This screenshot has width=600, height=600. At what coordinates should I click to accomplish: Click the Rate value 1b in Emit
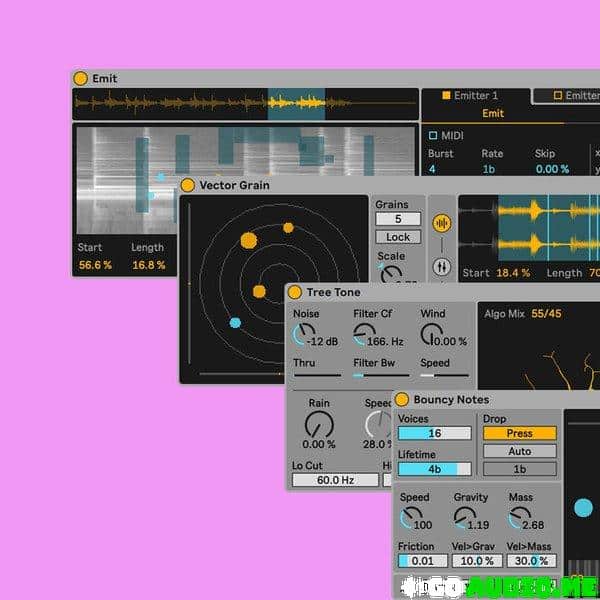point(489,169)
